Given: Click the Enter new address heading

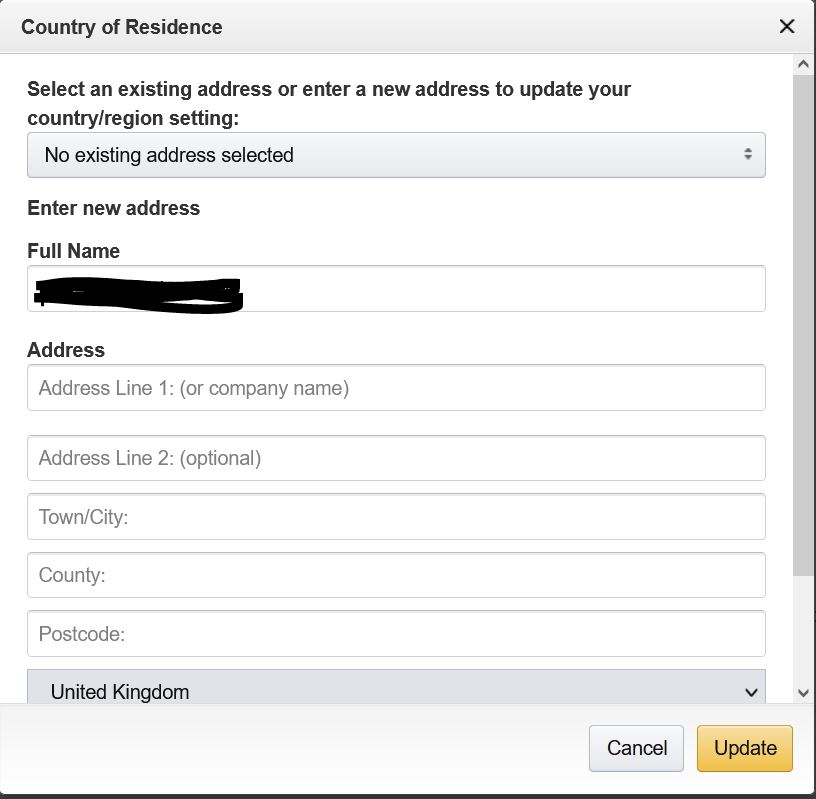Looking at the screenshot, I should tap(113, 208).
